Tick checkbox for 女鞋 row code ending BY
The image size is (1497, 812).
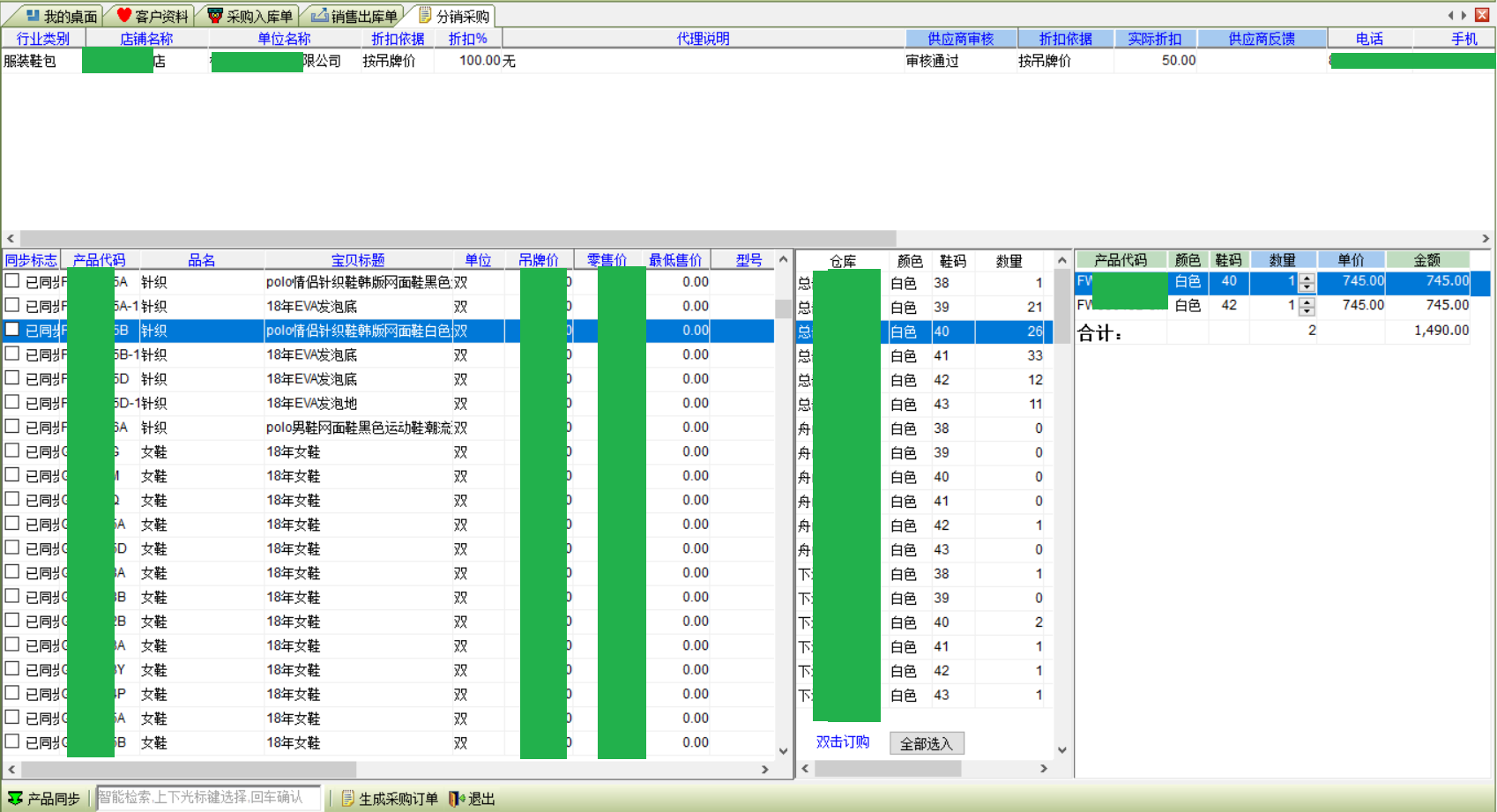coord(12,669)
